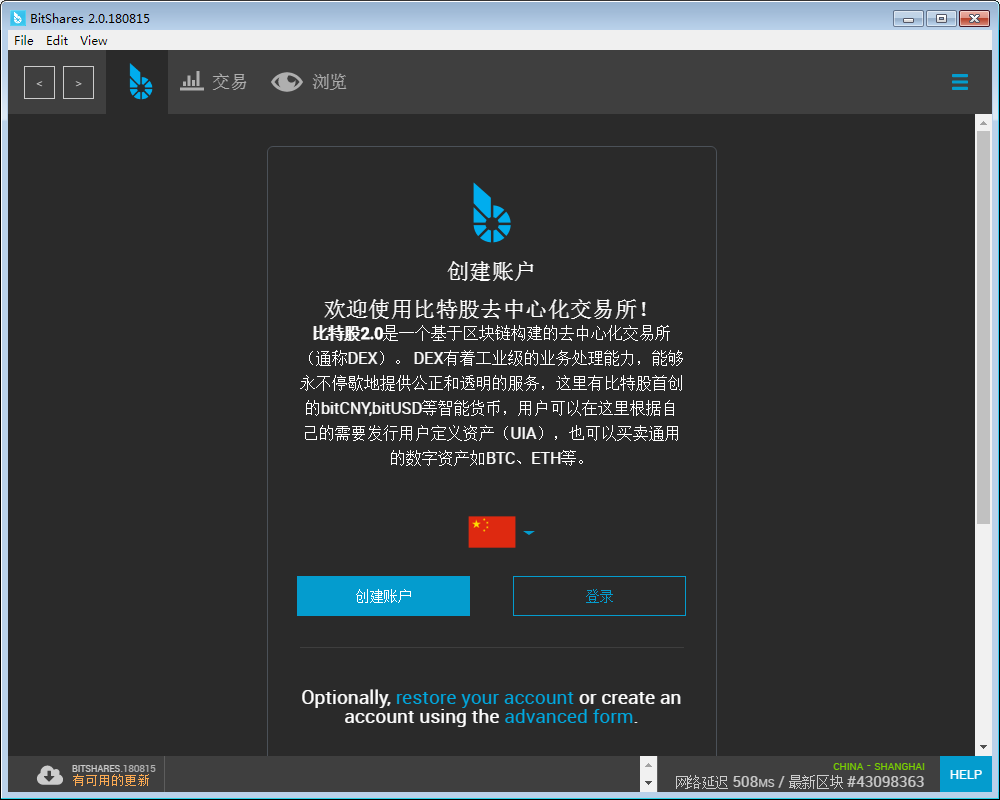Image resolution: width=1000 pixels, height=800 pixels.
Task: Click the 最新区块 #43098363 block number
Action: pos(857,782)
